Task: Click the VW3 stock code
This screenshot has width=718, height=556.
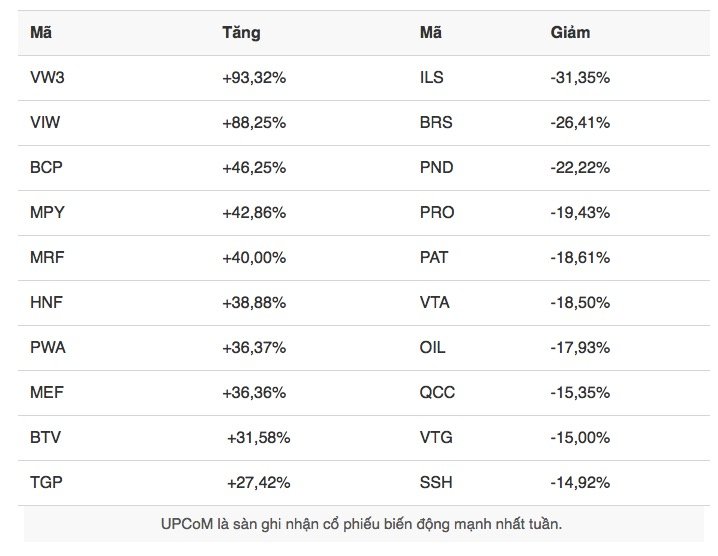Action: (47, 77)
